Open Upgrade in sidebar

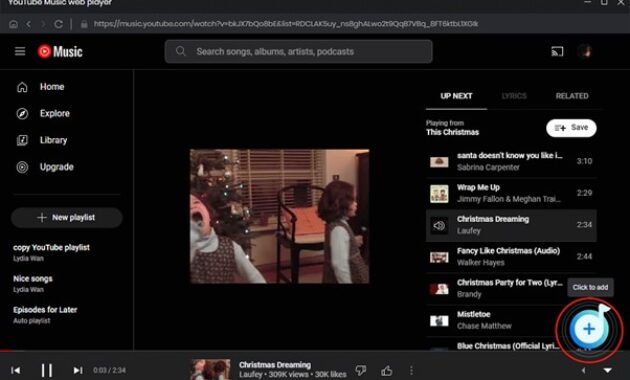pyautogui.click(x=57, y=167)
